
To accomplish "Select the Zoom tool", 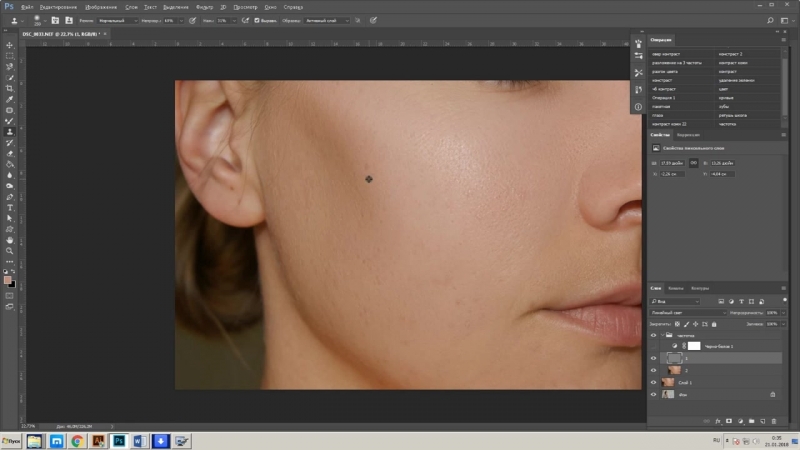I will (10, 251).
